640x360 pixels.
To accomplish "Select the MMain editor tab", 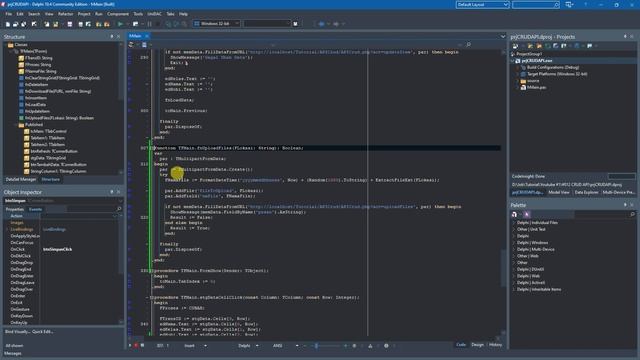I will [x=135, y=36].
